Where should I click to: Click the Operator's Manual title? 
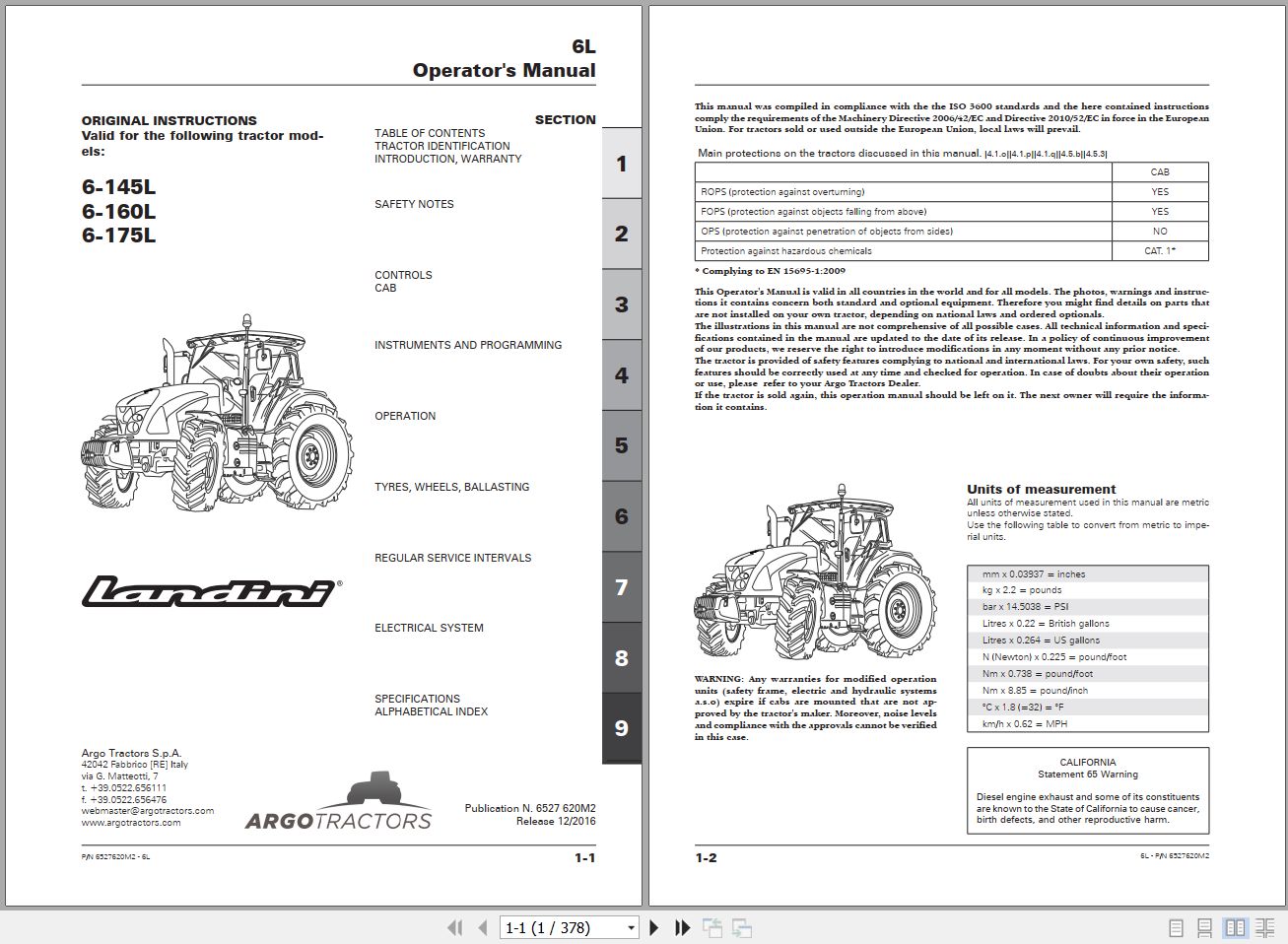pyautogui.click(x=504, y=70)
